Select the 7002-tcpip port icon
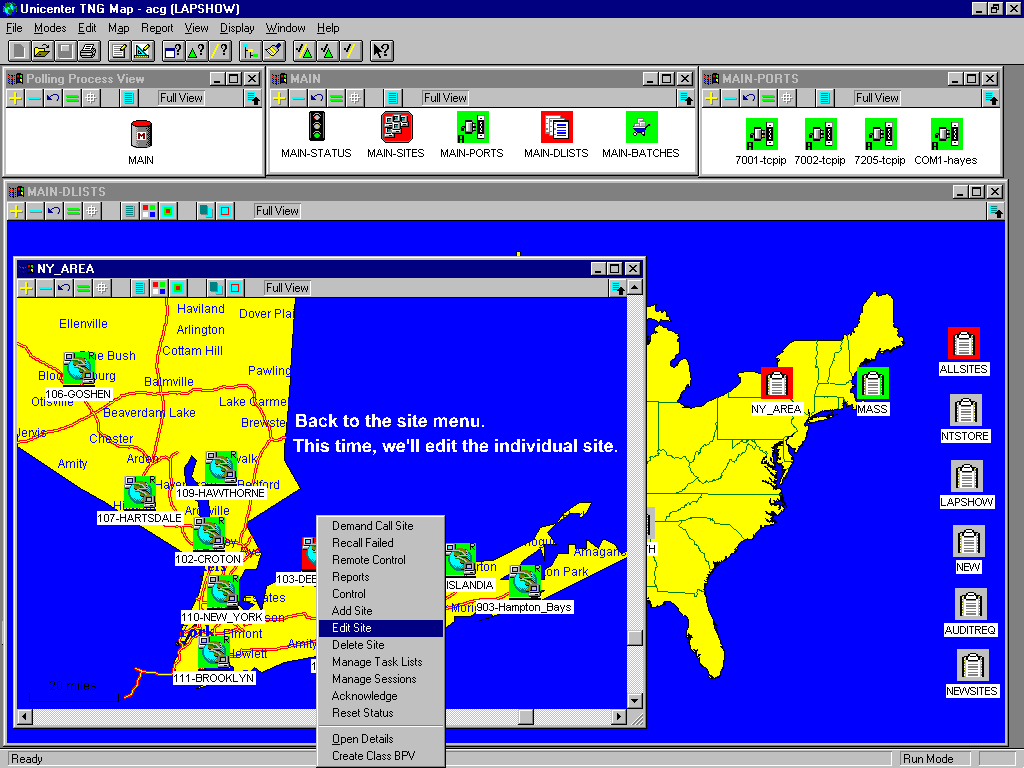 pyautogui.click(x=820, y=134)
